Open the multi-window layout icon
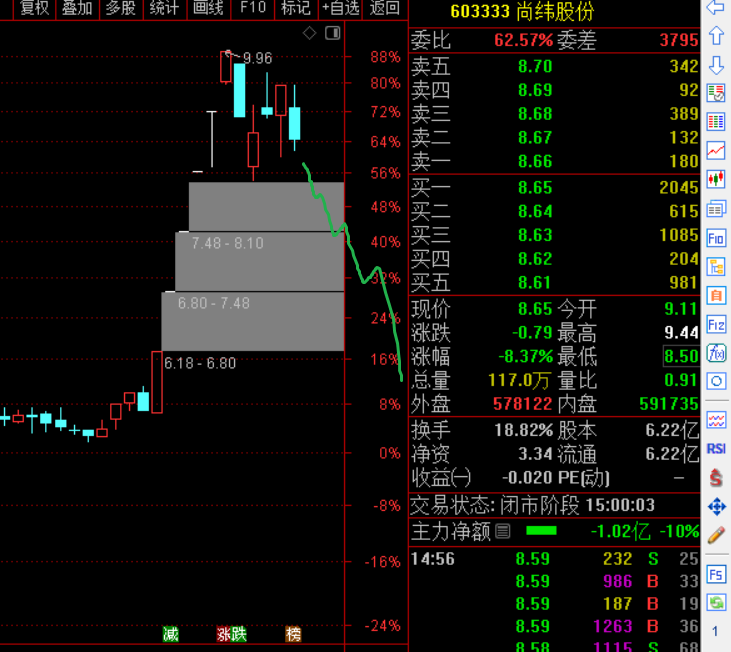 click(x=716, y=209)
